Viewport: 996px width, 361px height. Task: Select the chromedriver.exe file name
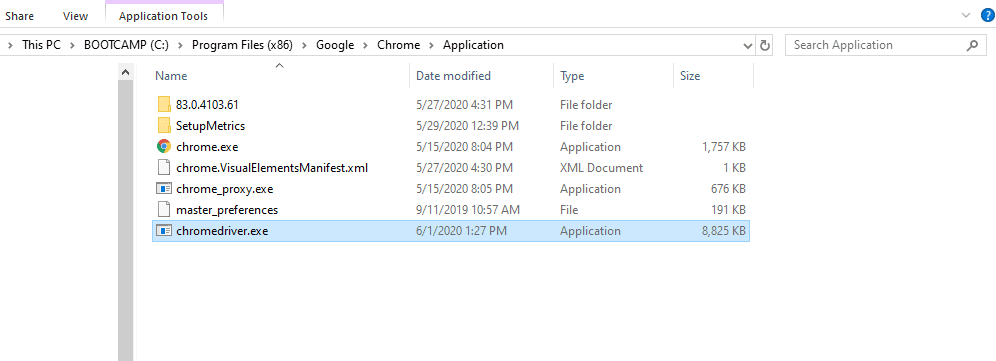222,231
